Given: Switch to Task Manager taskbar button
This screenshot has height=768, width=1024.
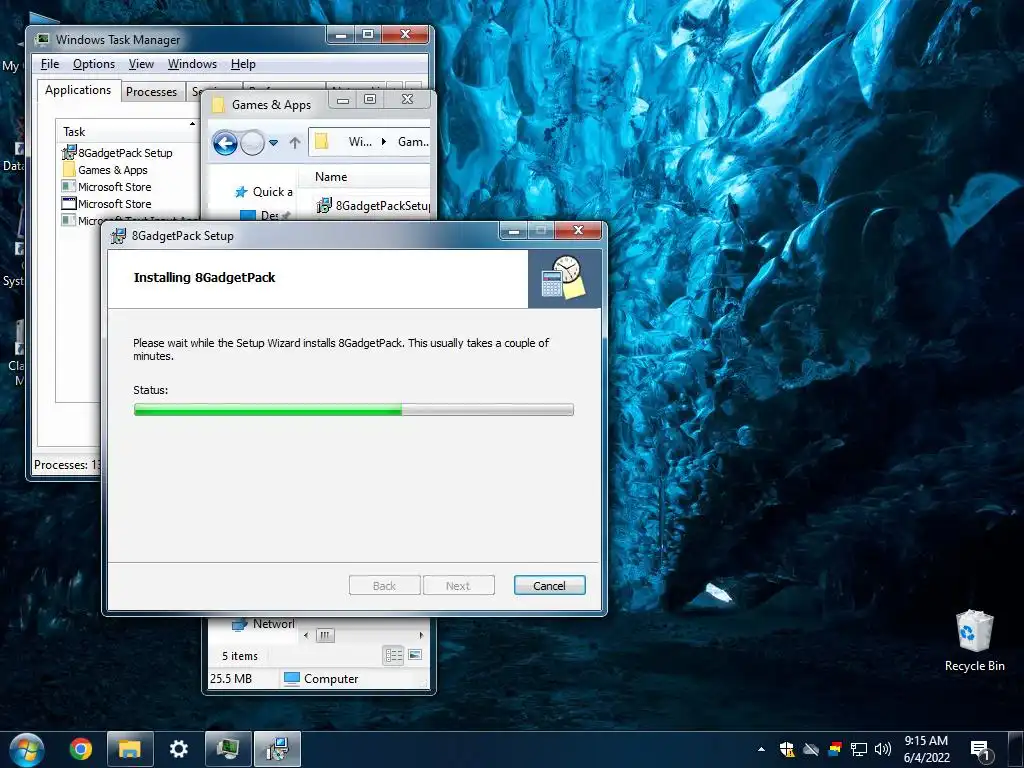Looking at the screenshot, I should click(228, 748).
